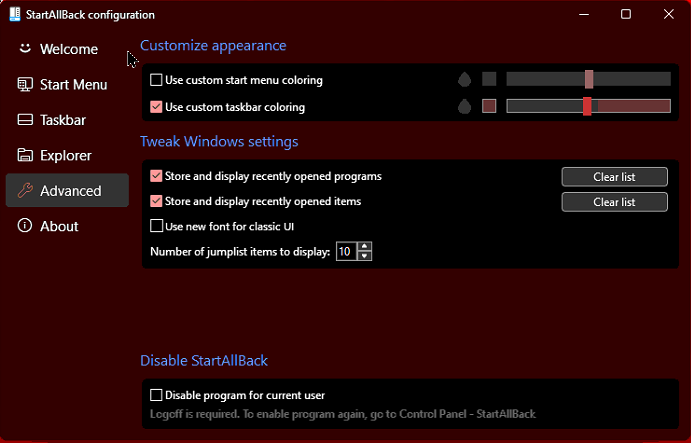Viewport: 691px width, 443px height.
Task: Decrease jumplist items with down arrow
Action: [x=365, y=256]
